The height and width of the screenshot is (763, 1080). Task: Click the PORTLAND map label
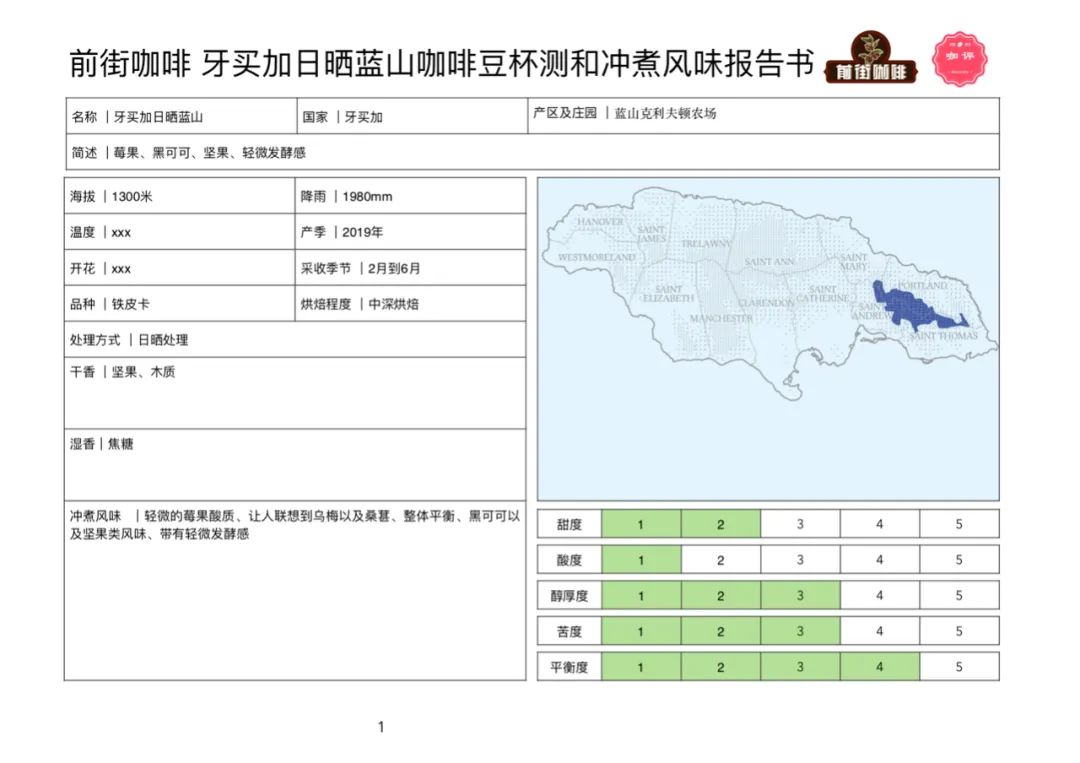(923, 284)
